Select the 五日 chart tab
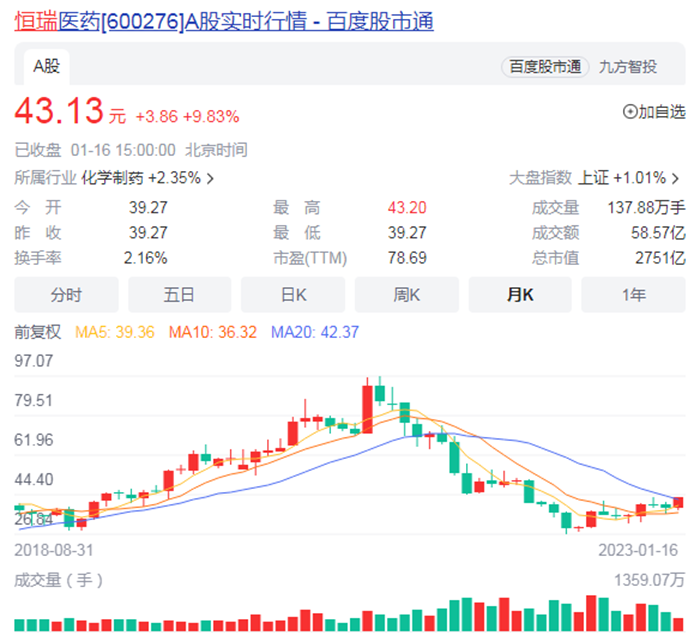The width and height of the screenshot is (700, 642). coord(179,295)
